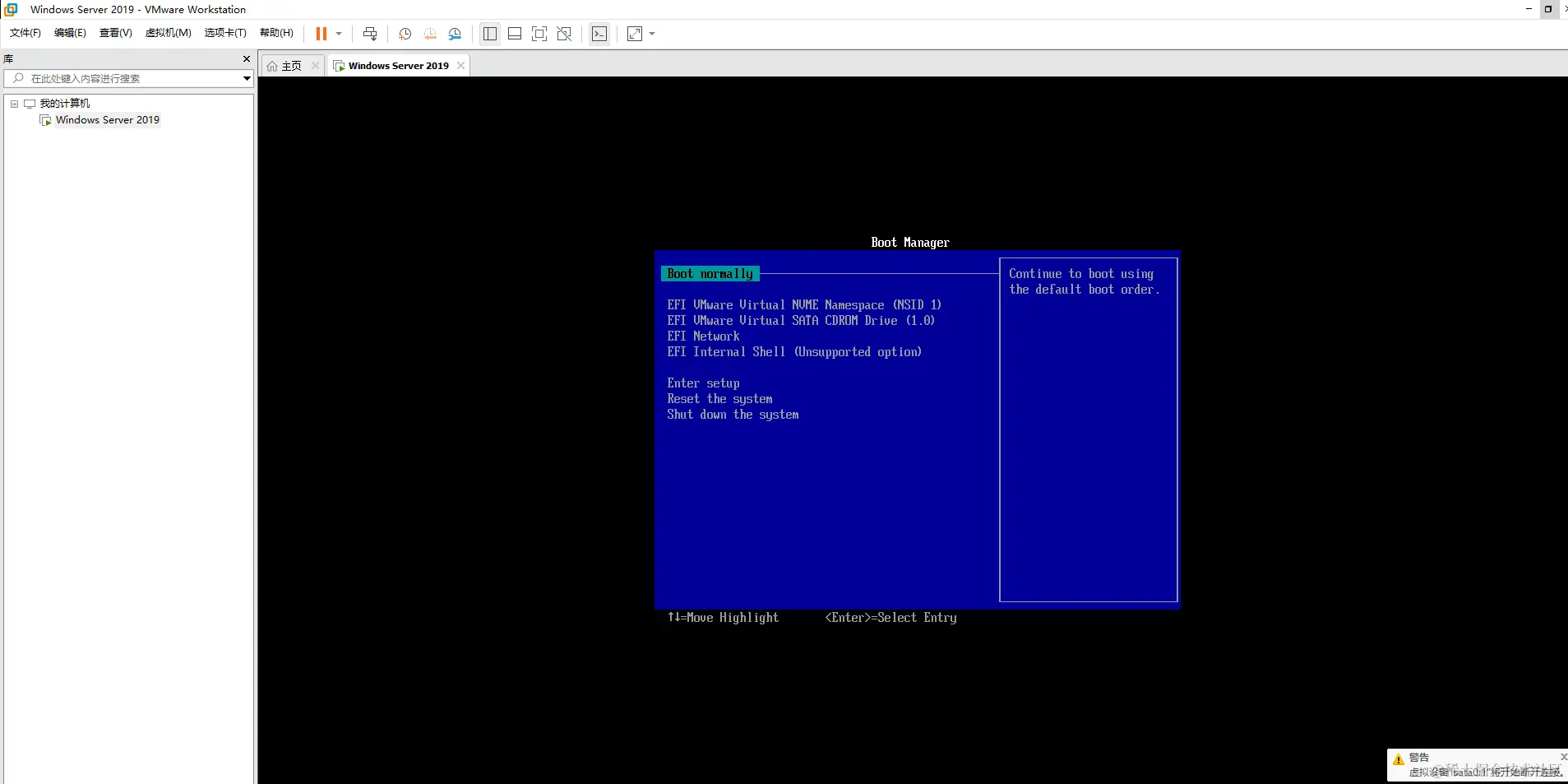
Task: Open the power options arrow beside the pause button
Action: pyautogui.click(x=339, y=34)
